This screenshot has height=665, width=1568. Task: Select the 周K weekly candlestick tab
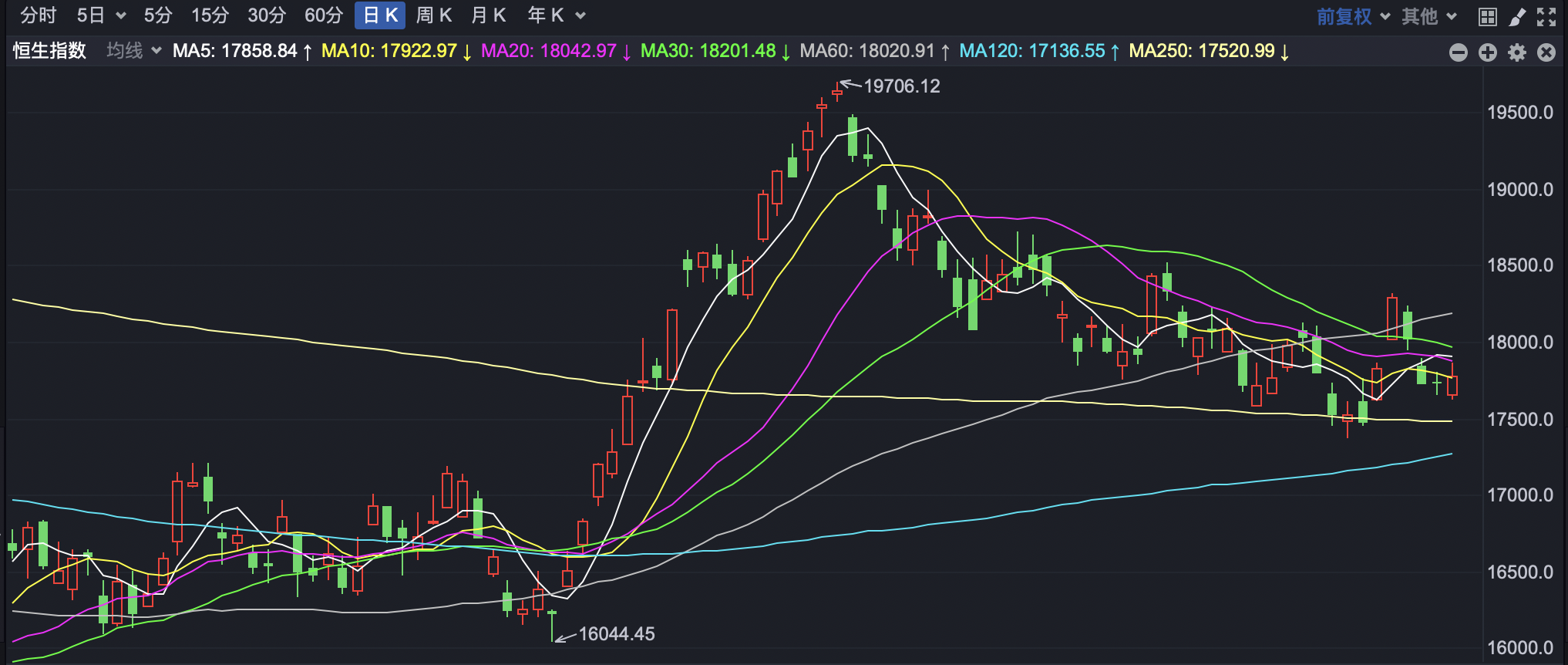[434, 15]
